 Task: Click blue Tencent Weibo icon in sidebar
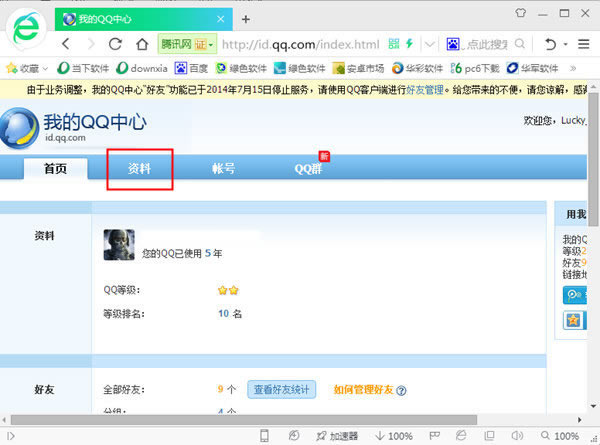point(574,295)
